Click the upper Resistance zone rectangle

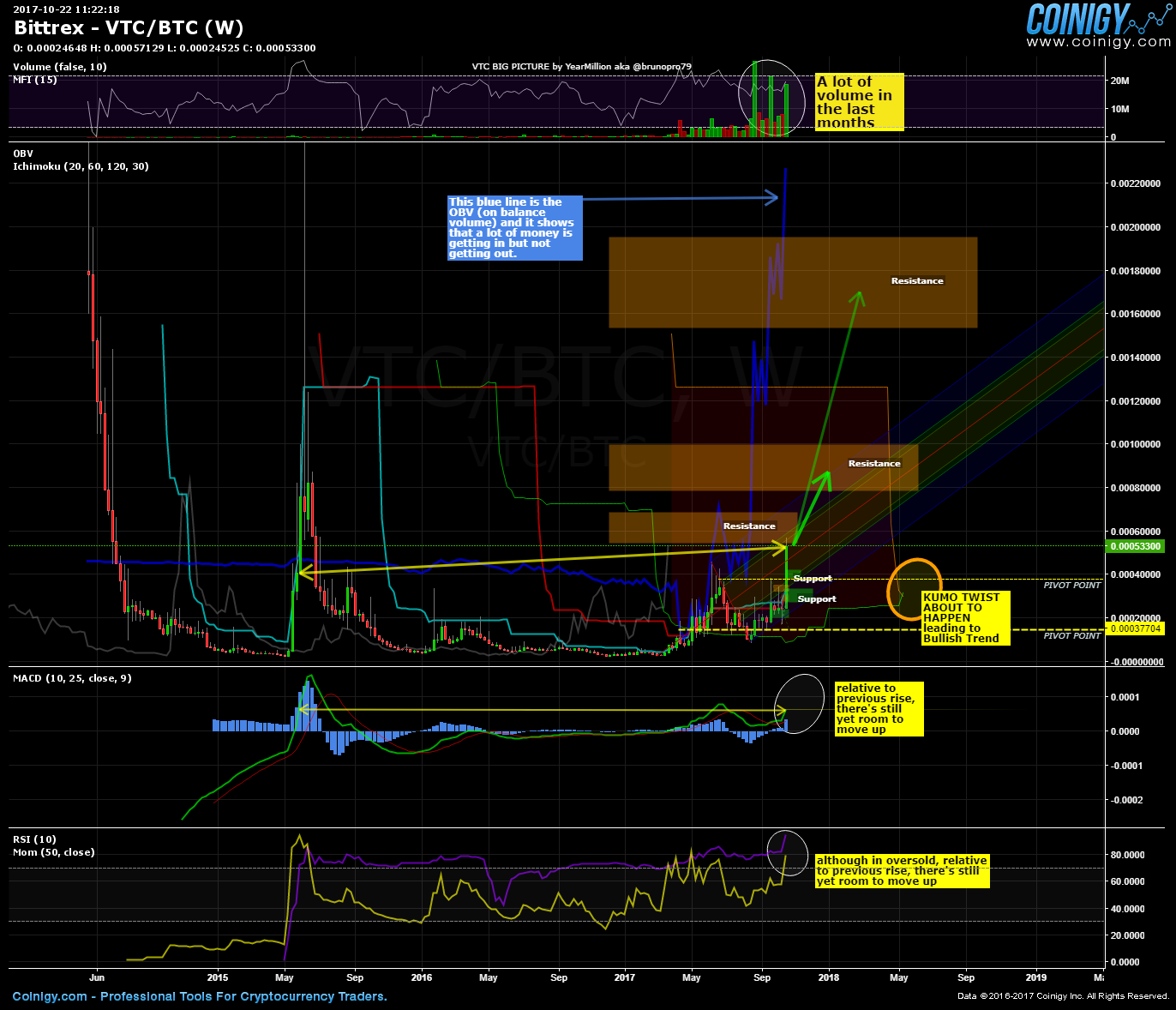click(x=792, y=281)
